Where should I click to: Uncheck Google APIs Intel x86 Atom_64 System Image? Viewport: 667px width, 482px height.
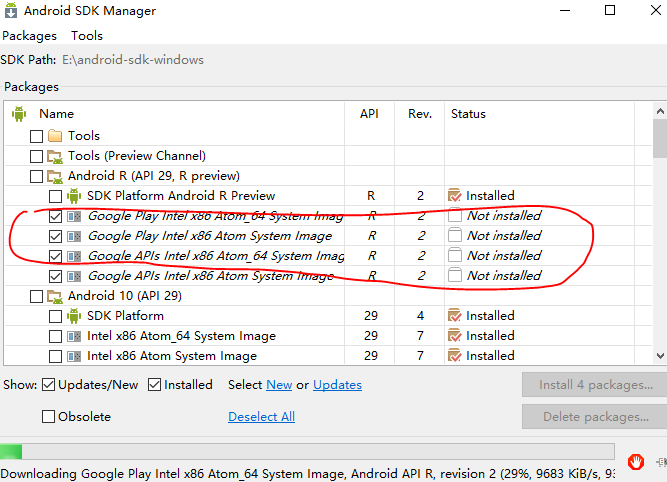click(56, 256)
